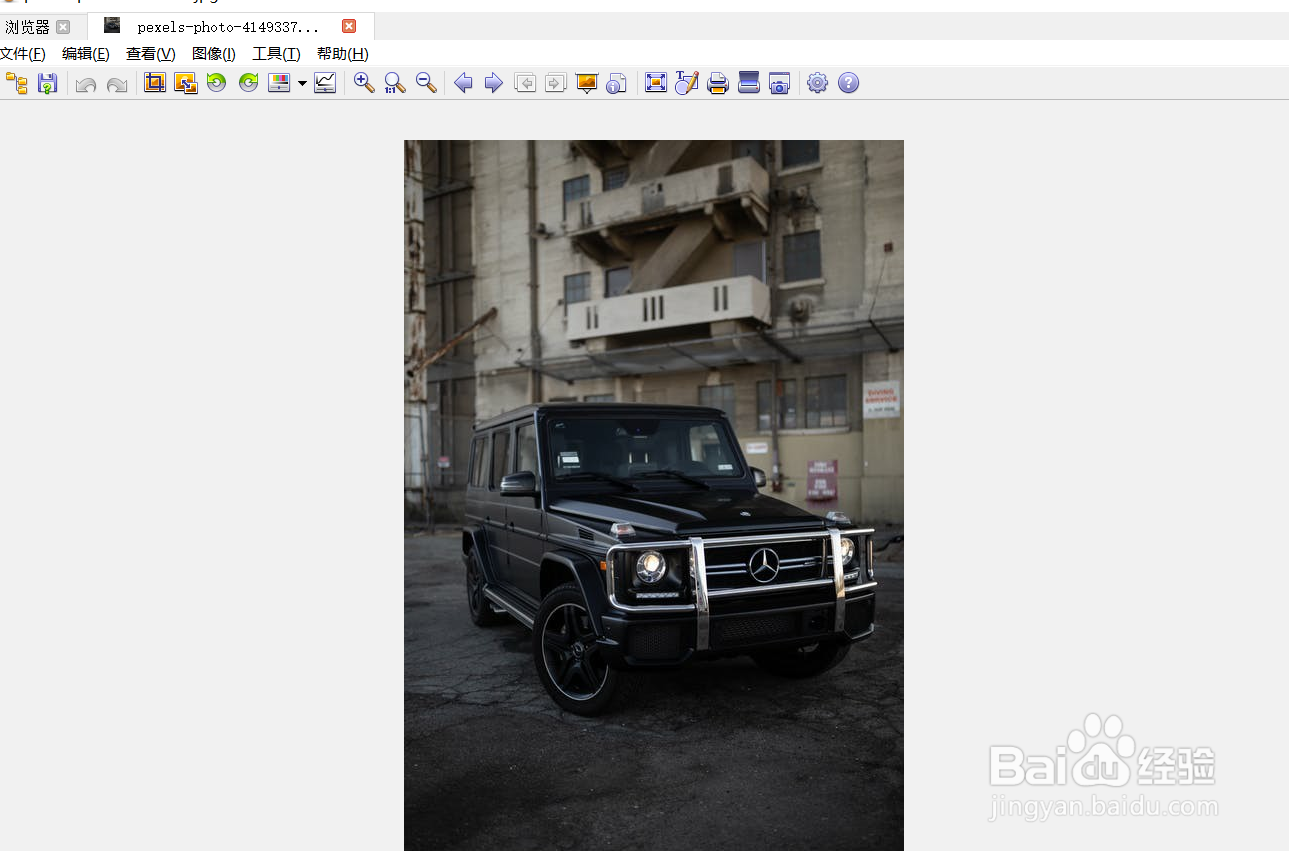Screen dimensions: 1289x851
Task: Open the add text pencil icon
Action: point(687,83)
